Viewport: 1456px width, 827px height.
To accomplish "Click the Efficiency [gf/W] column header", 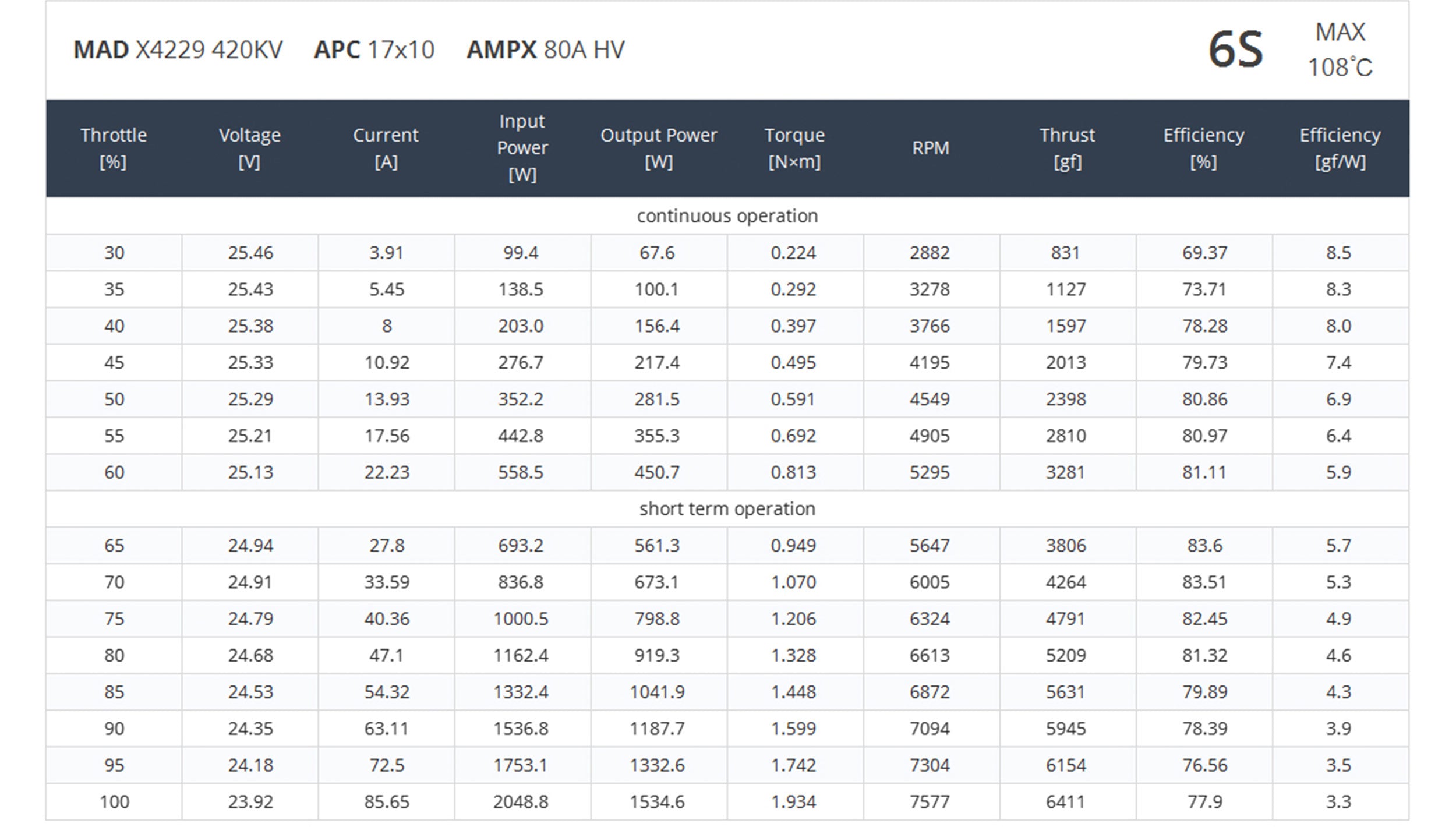I will pos(1340,148).
